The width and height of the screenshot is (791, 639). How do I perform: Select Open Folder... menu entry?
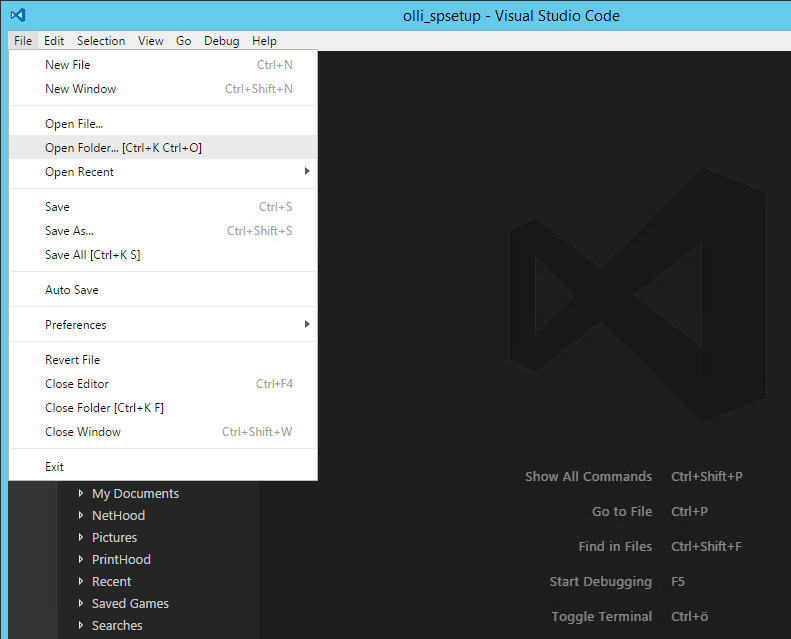(163, 147)
